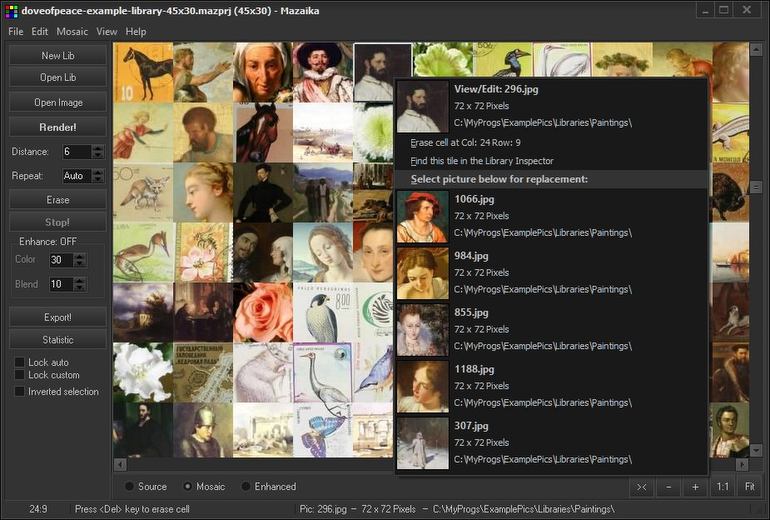Decrease the Repeat value with down arrow
Image resolution: width=770 pixels, height=520 pixels.
point(98,179)
